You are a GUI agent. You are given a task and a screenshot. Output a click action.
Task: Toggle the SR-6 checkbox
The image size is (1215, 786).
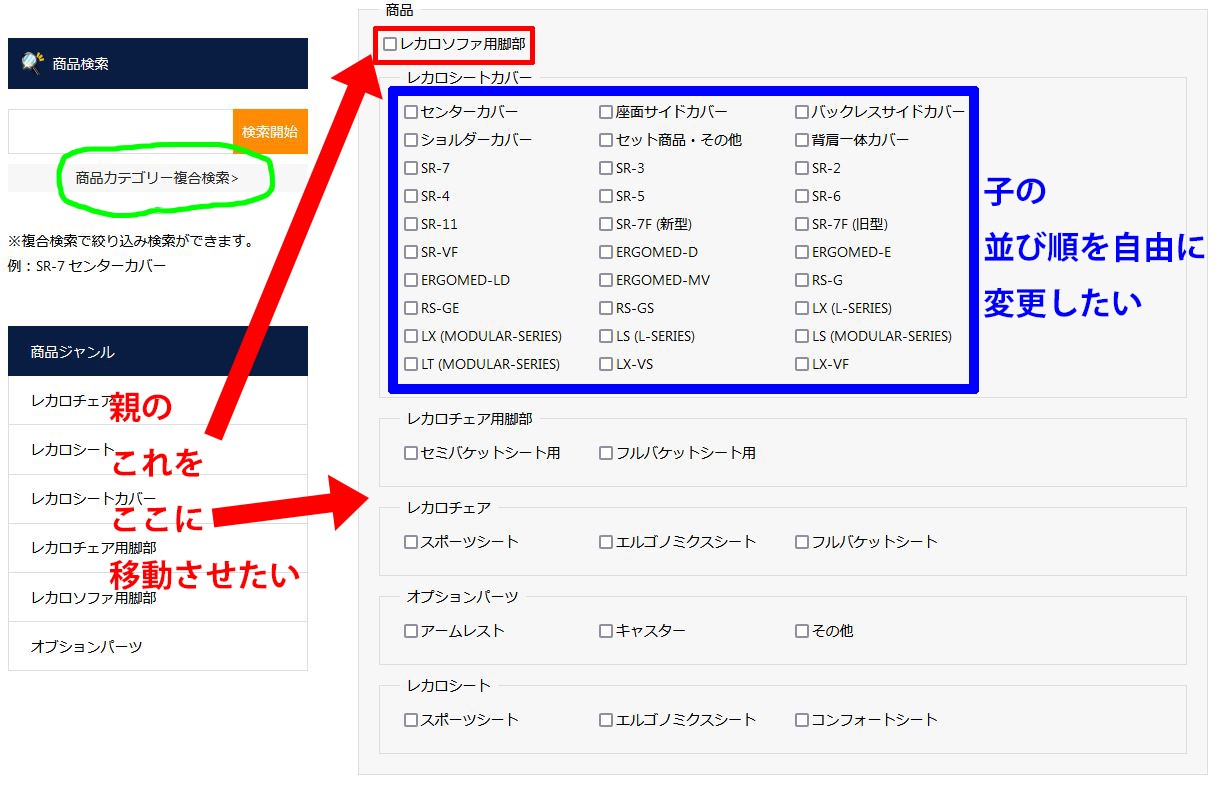pos(802,196)
